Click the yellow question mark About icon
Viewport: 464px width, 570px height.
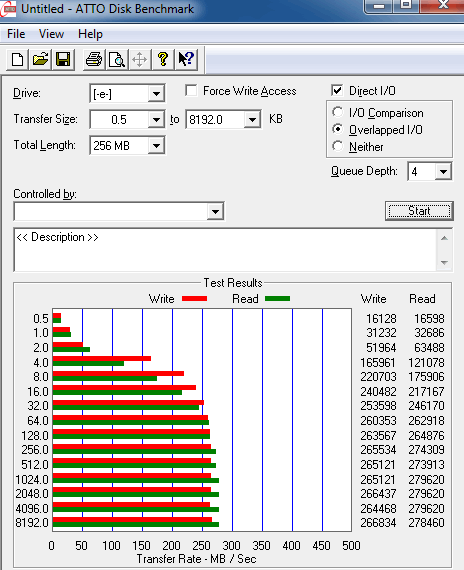(163, 59)
